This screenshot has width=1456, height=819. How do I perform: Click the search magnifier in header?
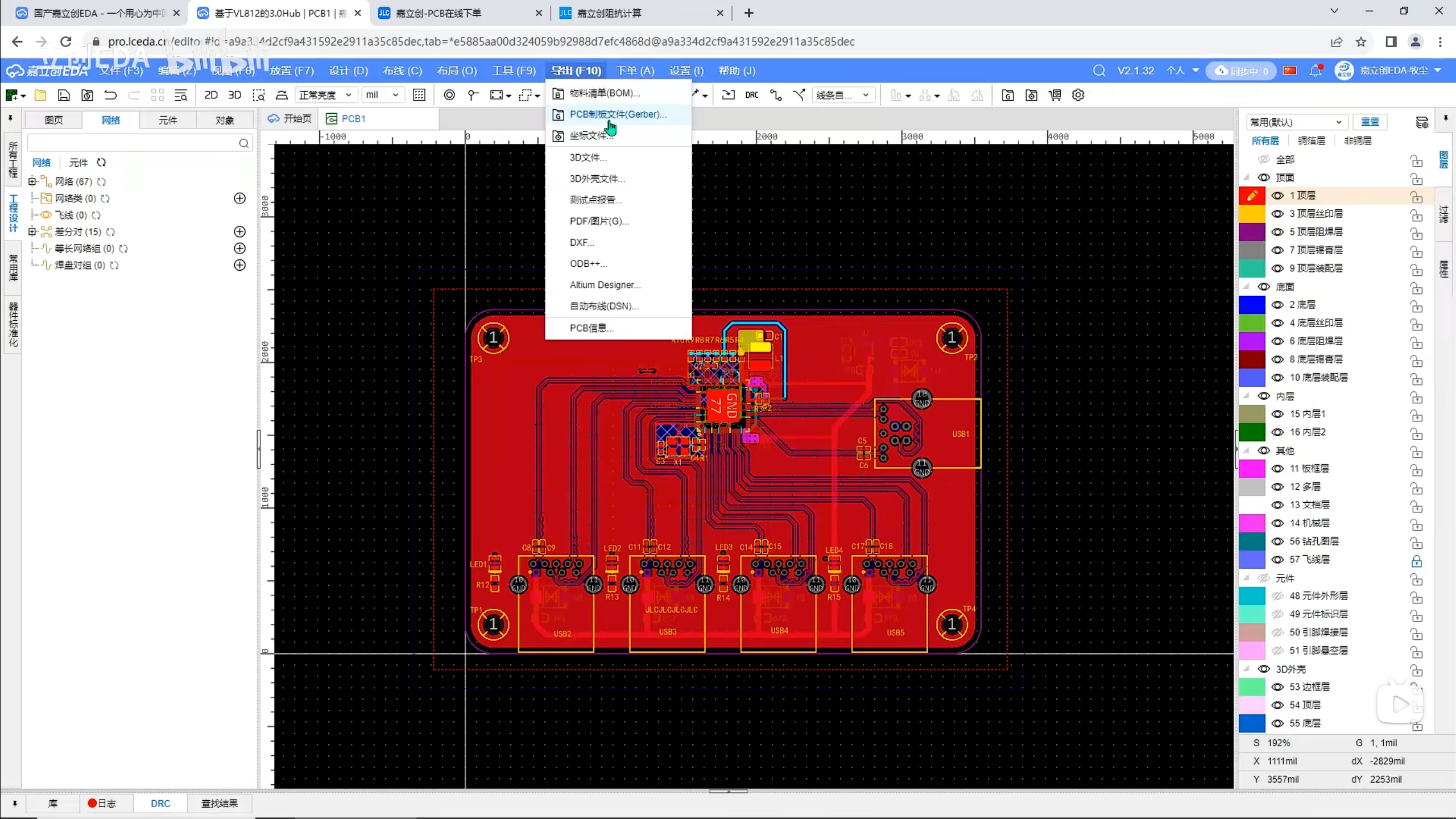pos(1099,71)
